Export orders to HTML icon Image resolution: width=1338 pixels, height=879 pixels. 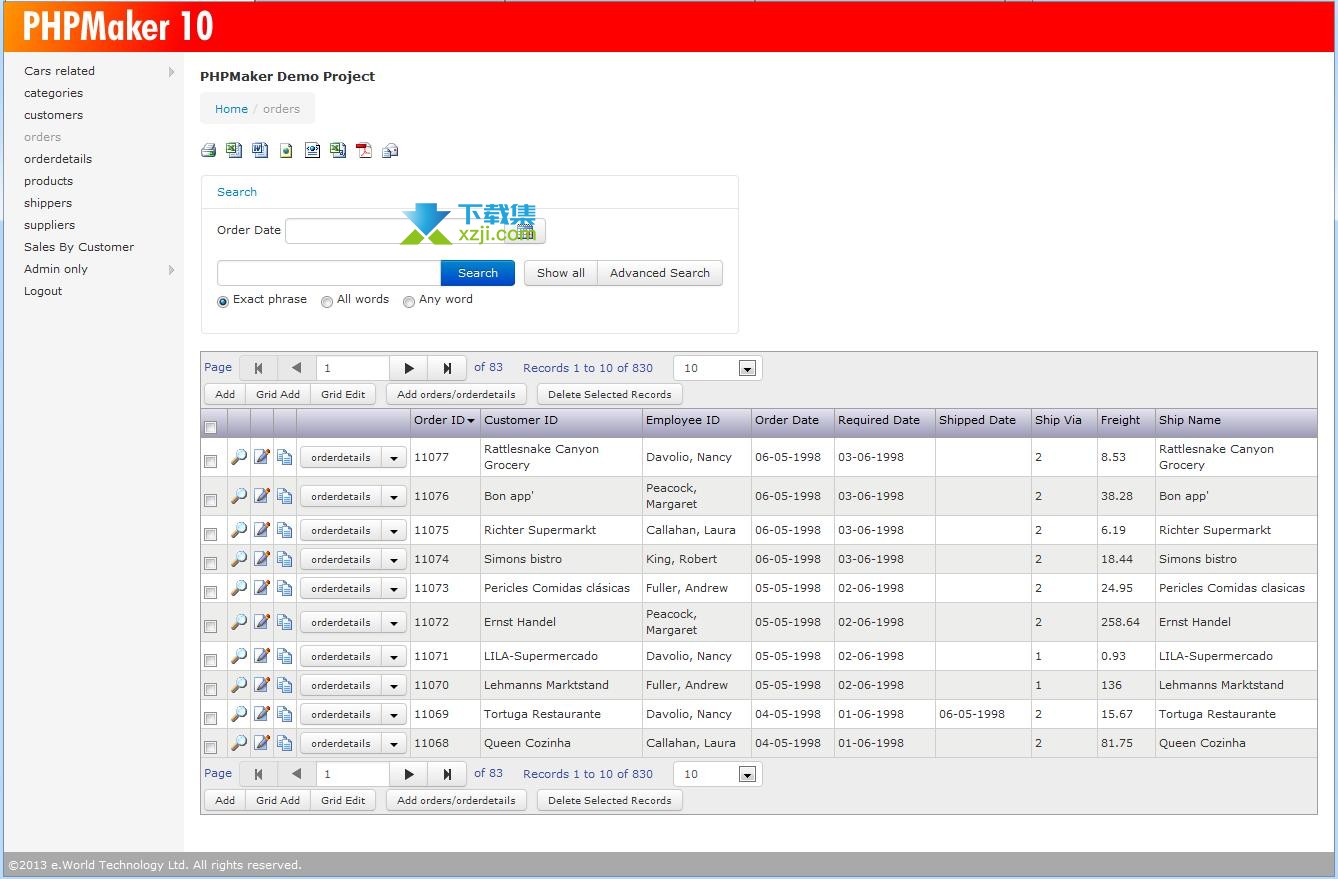(286, 150)
